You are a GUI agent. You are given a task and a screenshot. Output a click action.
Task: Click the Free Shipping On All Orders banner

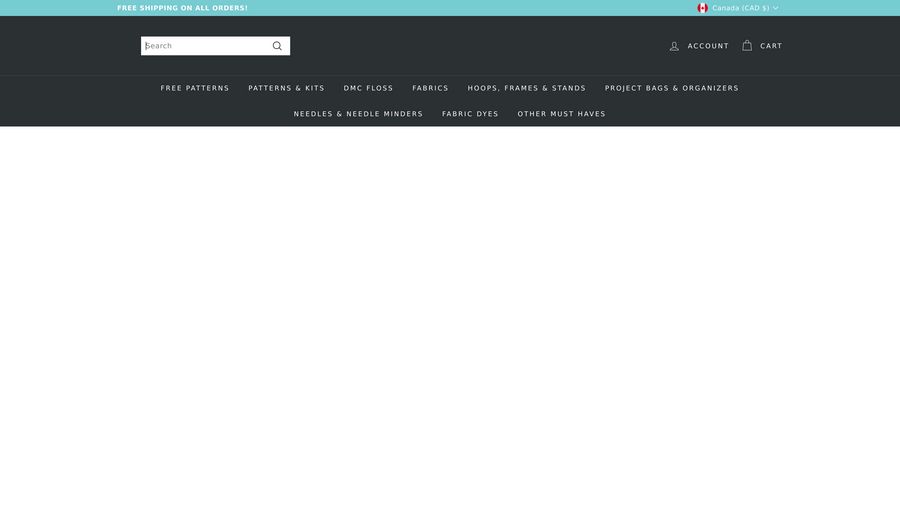coord(182,8)
